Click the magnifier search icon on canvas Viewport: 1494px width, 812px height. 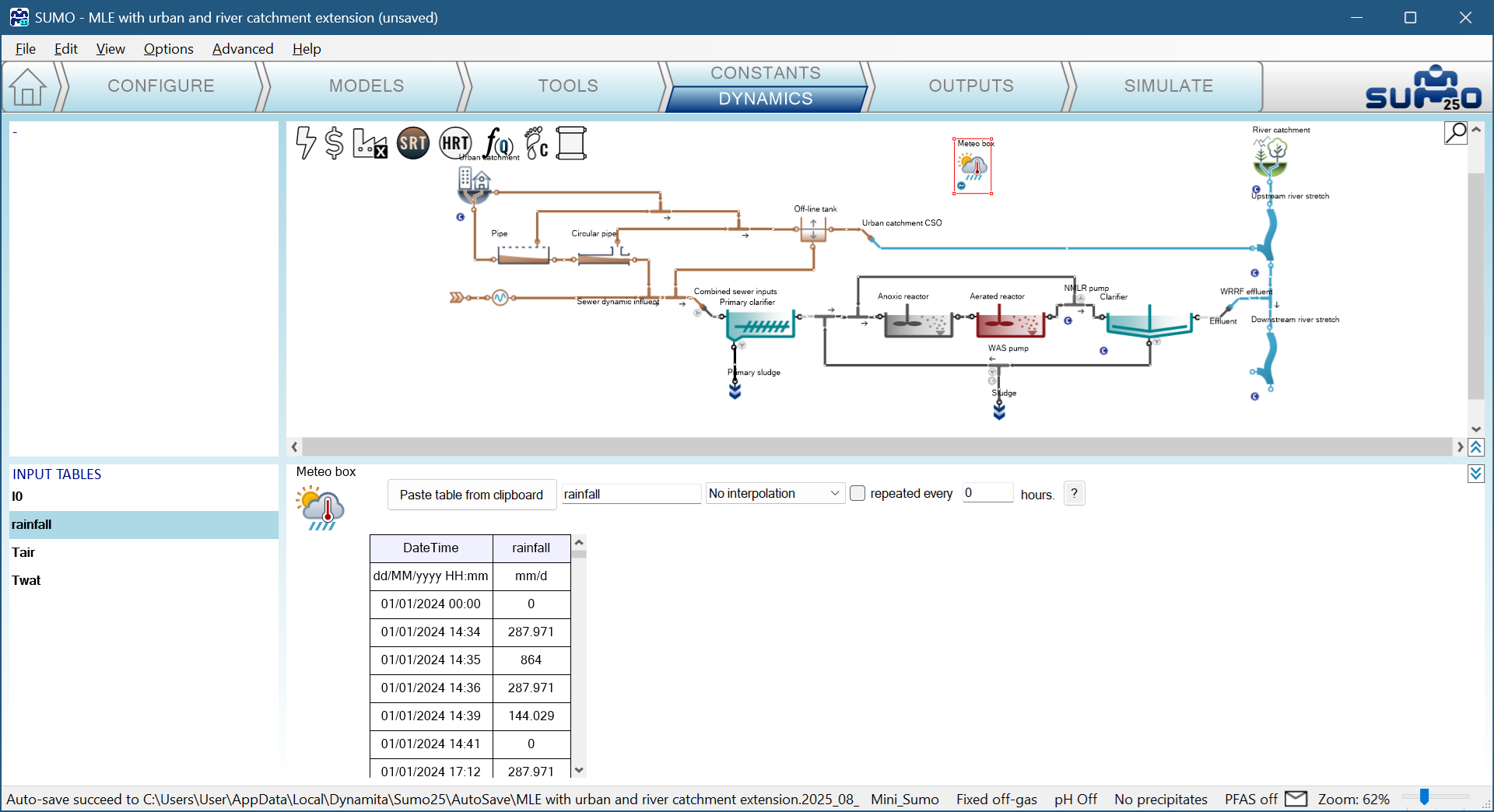pos(1455,133)
